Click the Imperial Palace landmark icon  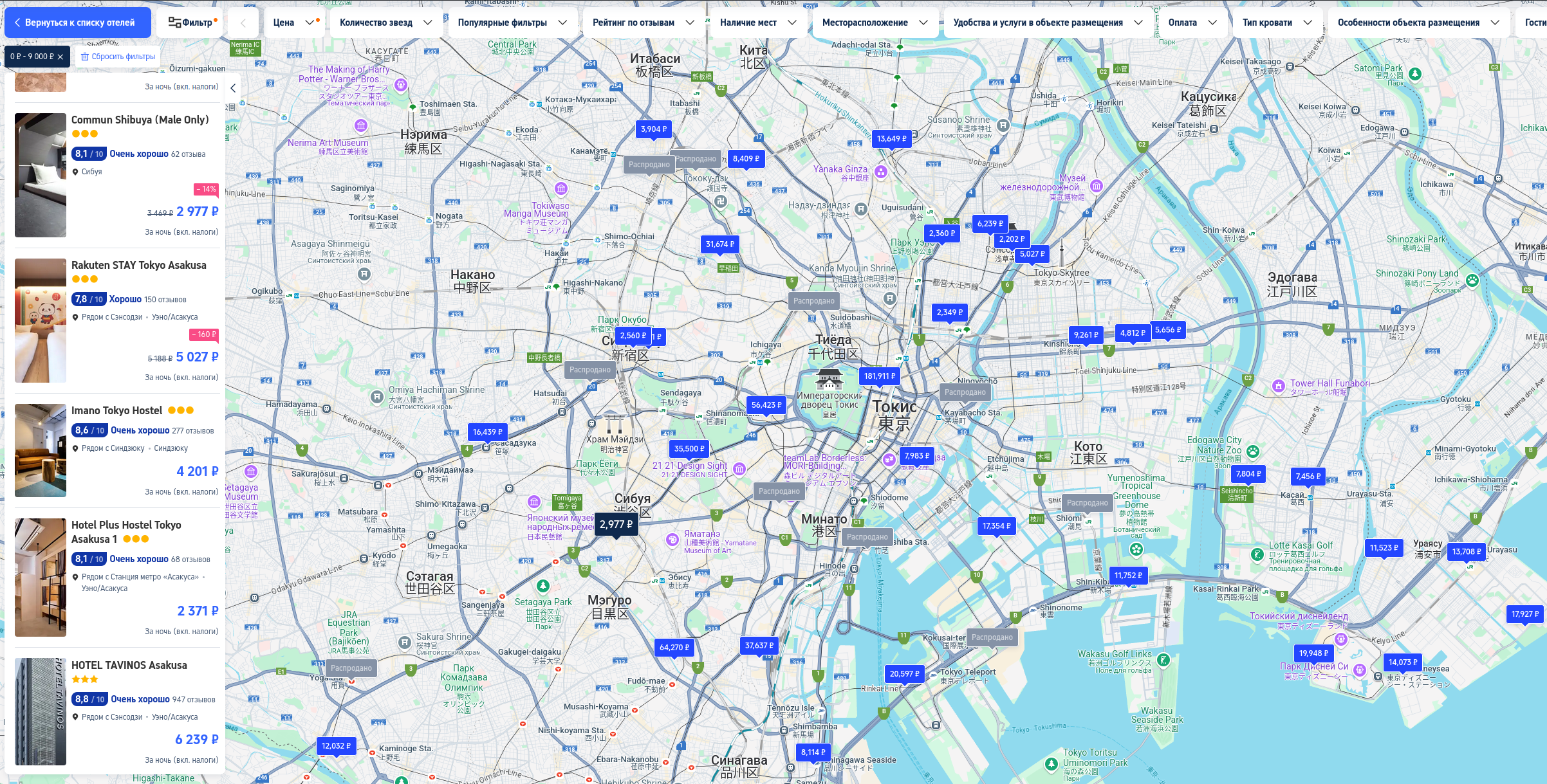pos(829,379)
